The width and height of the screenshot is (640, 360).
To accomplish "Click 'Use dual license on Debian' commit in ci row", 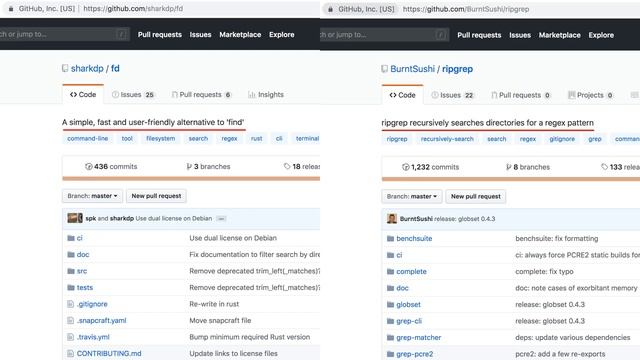I will 233,238.
